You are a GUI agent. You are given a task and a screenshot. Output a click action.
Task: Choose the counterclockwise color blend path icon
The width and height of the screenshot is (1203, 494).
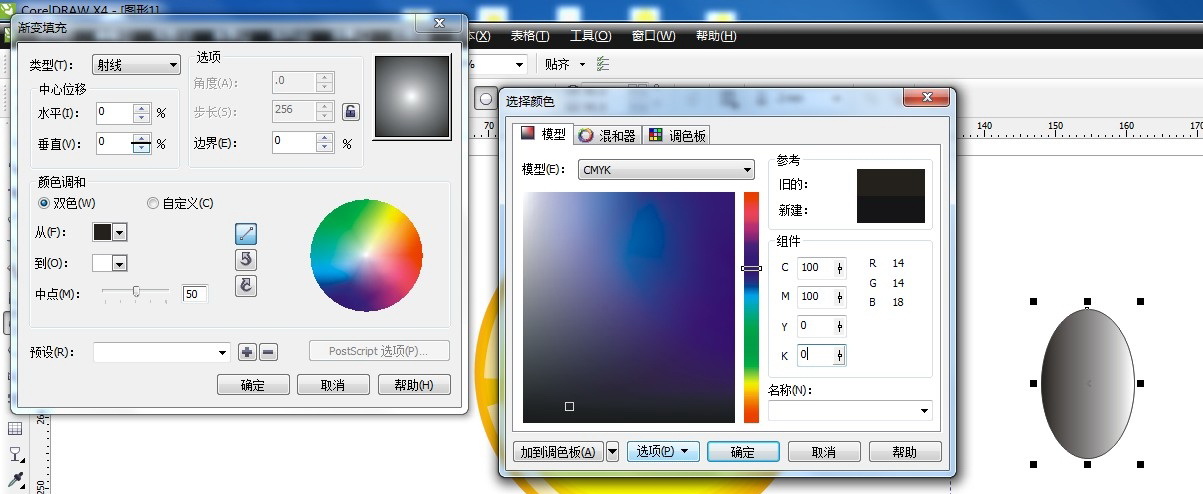tap(246, 260)
